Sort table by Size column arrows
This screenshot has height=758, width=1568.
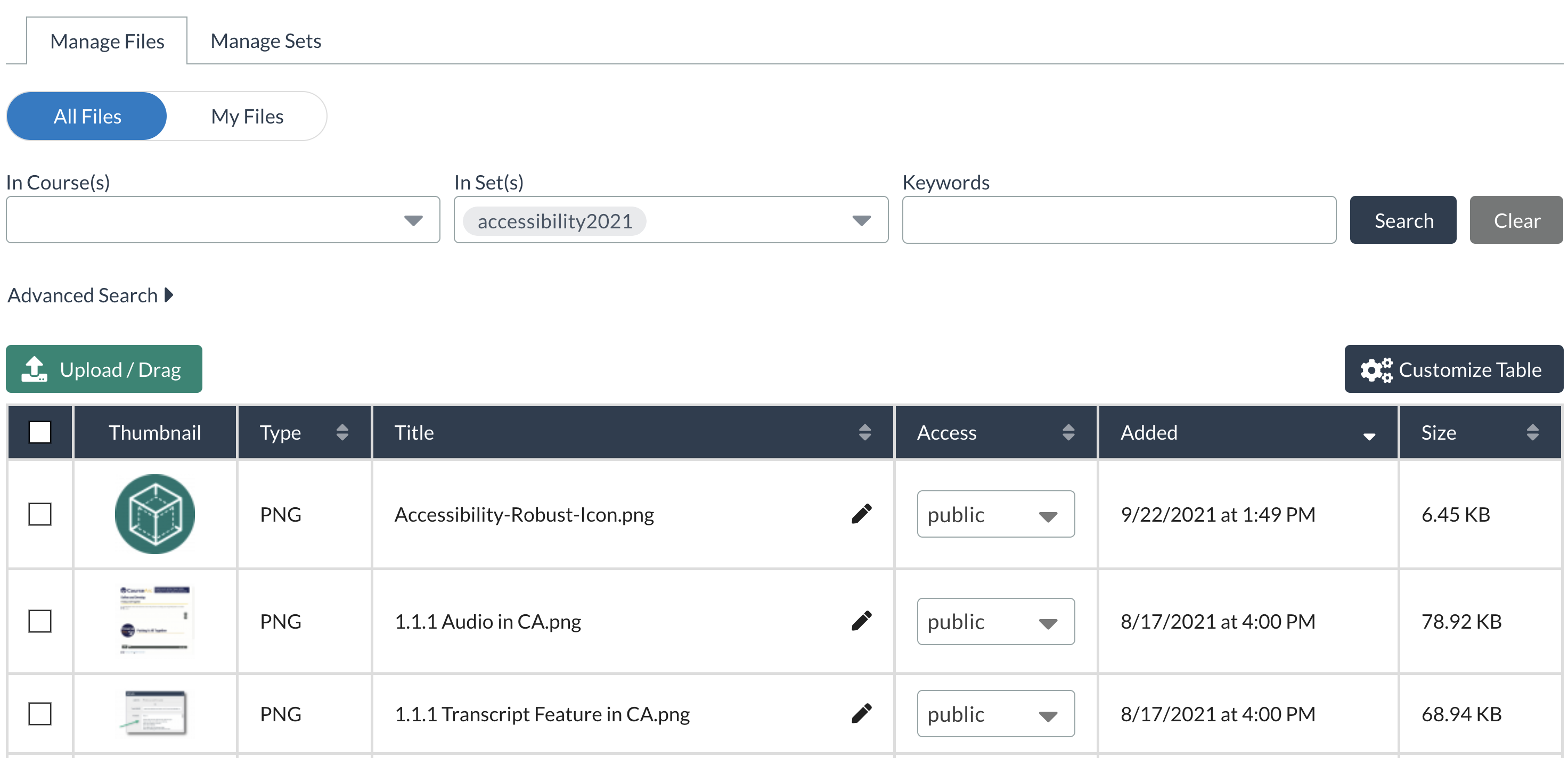[x=1532, y=433]
